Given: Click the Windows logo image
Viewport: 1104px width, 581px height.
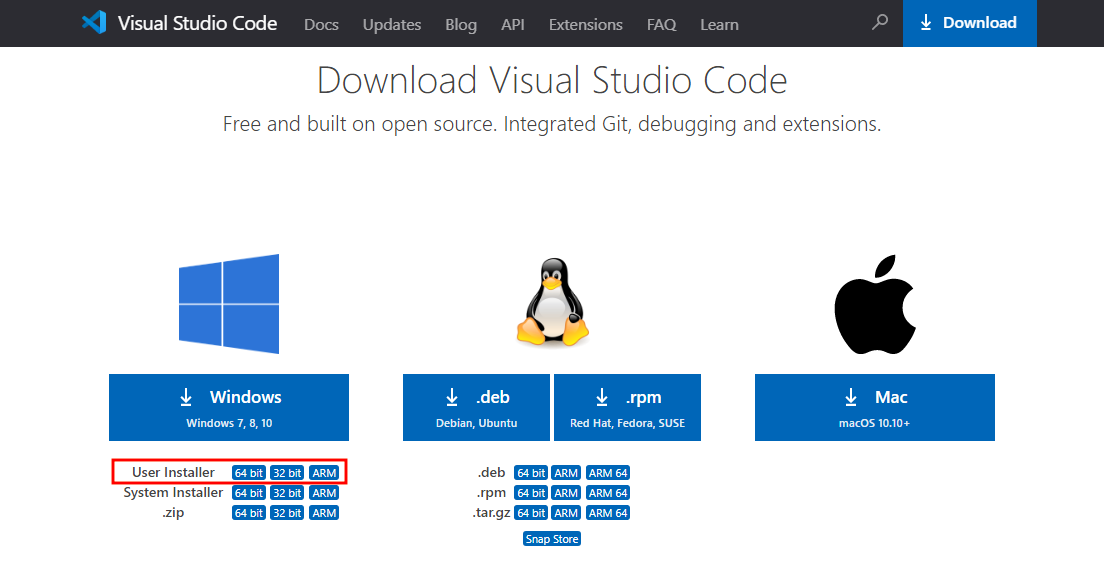Looking at the screenshot, I should click(x=229, y=304).
